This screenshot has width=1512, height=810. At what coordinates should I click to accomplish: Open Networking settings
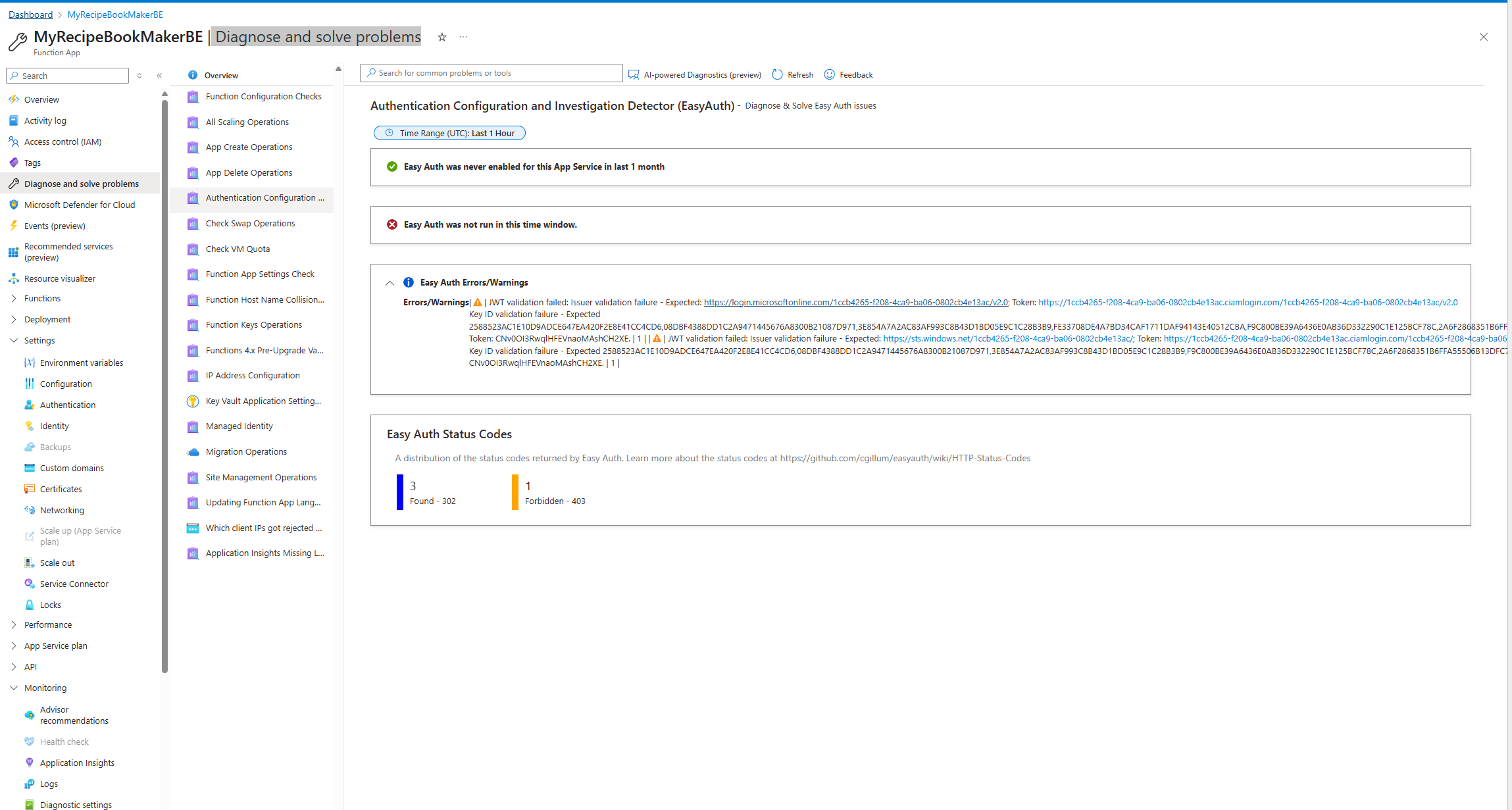62,510
